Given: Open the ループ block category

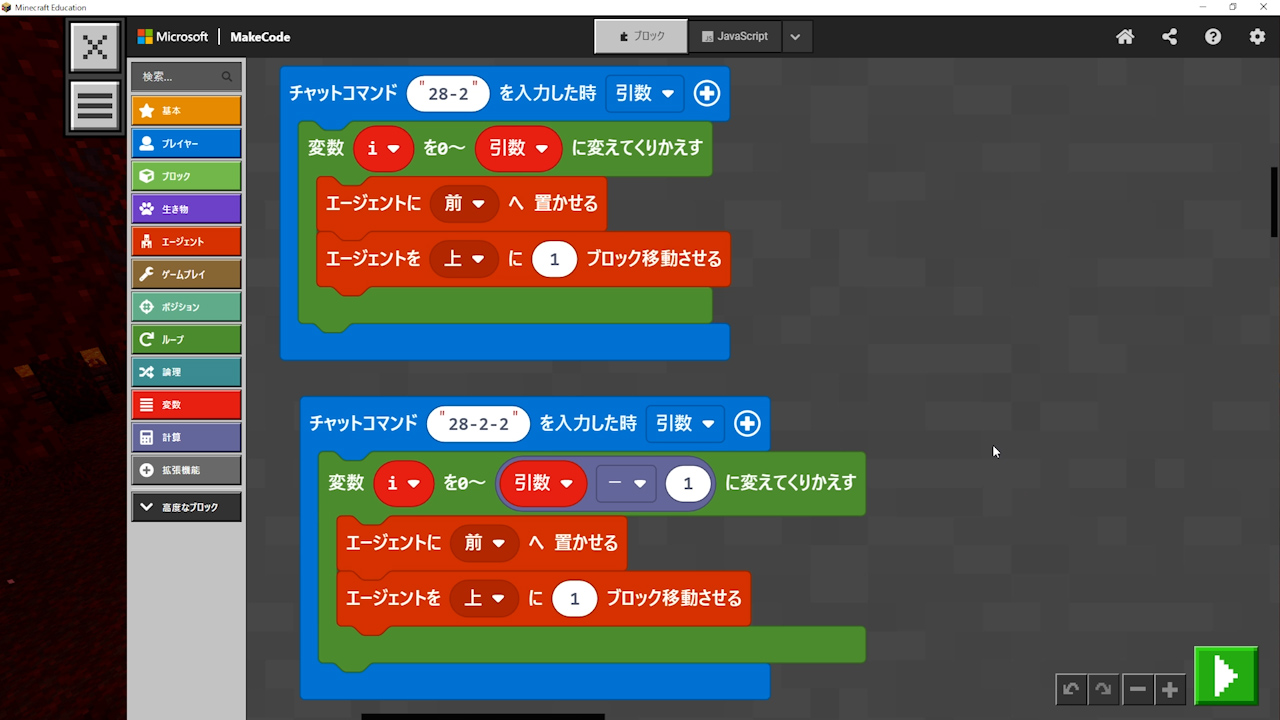Looking at the screenshot, I should coord(186,339).
